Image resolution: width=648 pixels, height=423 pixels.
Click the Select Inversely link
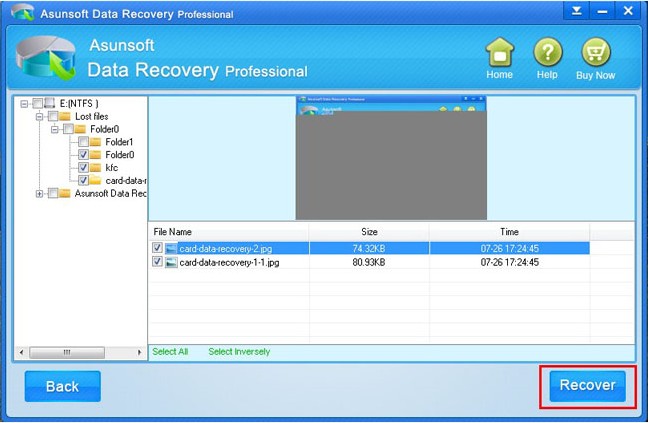pyautogui.click(x=239, y=352)
